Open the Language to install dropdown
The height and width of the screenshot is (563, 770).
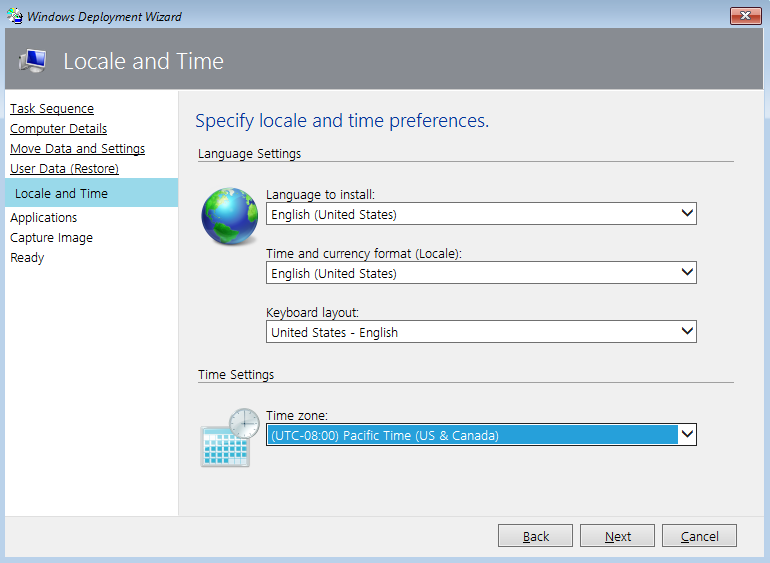pyautogui.click(x=481, y=214)
